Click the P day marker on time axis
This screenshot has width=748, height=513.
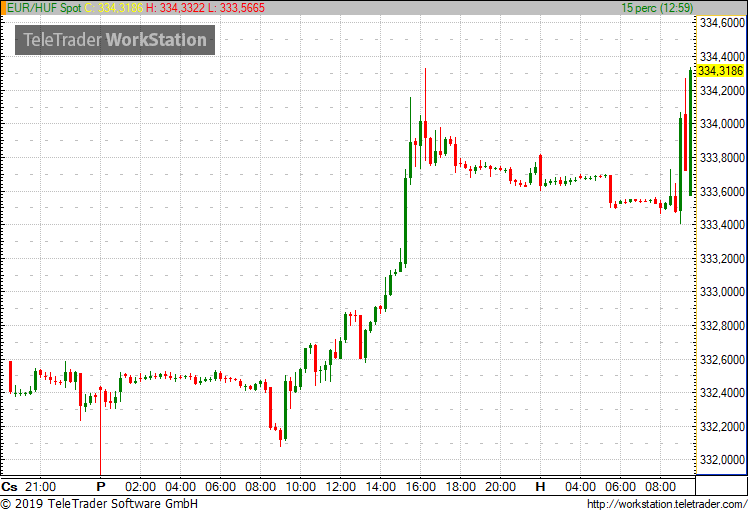101,487
